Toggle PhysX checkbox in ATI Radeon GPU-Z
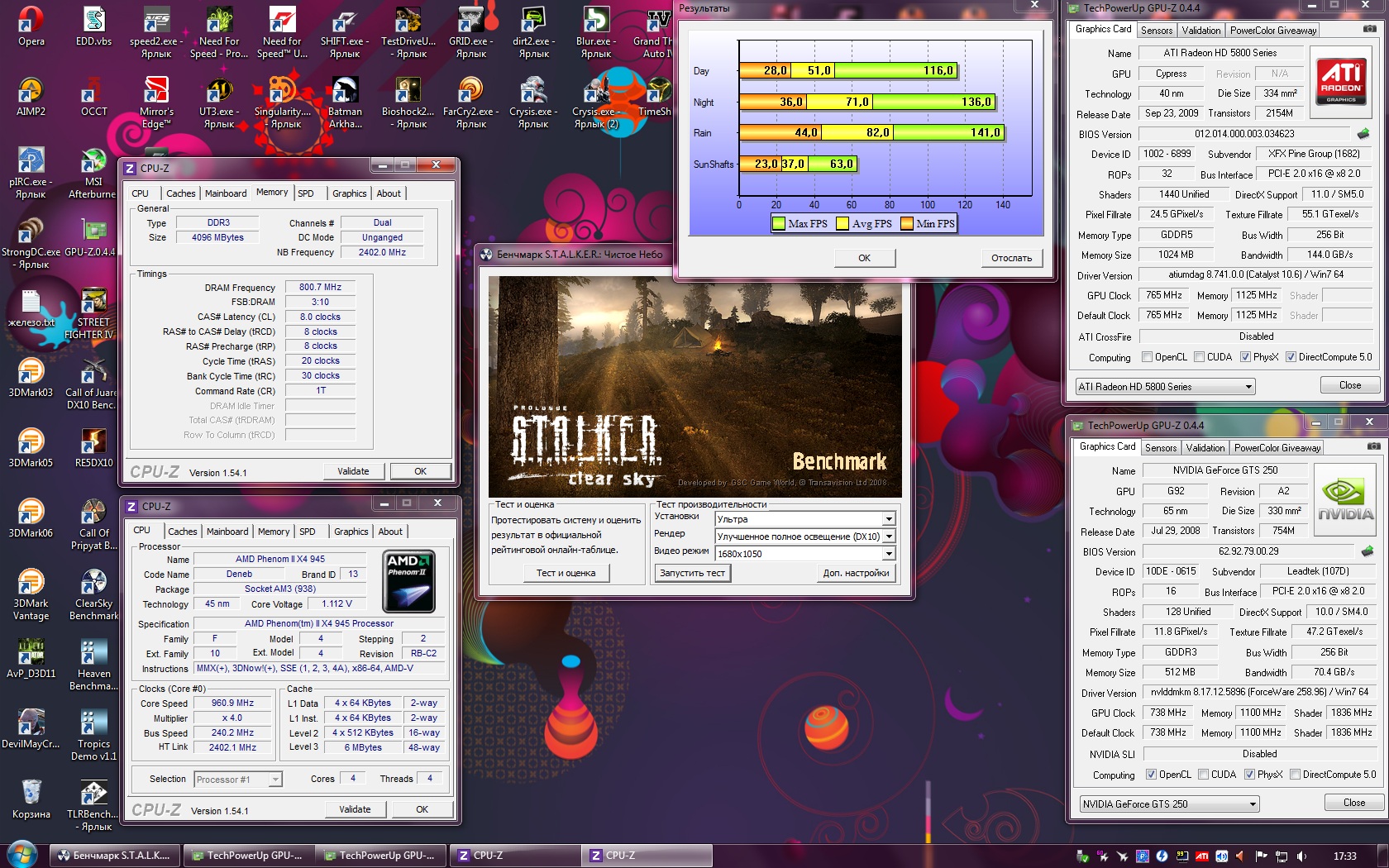This screenshot has width=1389, height=868. [1245, 357]
